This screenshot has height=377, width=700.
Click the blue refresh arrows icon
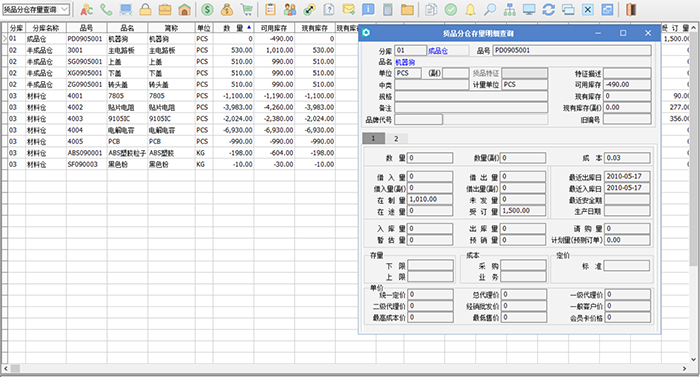[x=549, y=9]
